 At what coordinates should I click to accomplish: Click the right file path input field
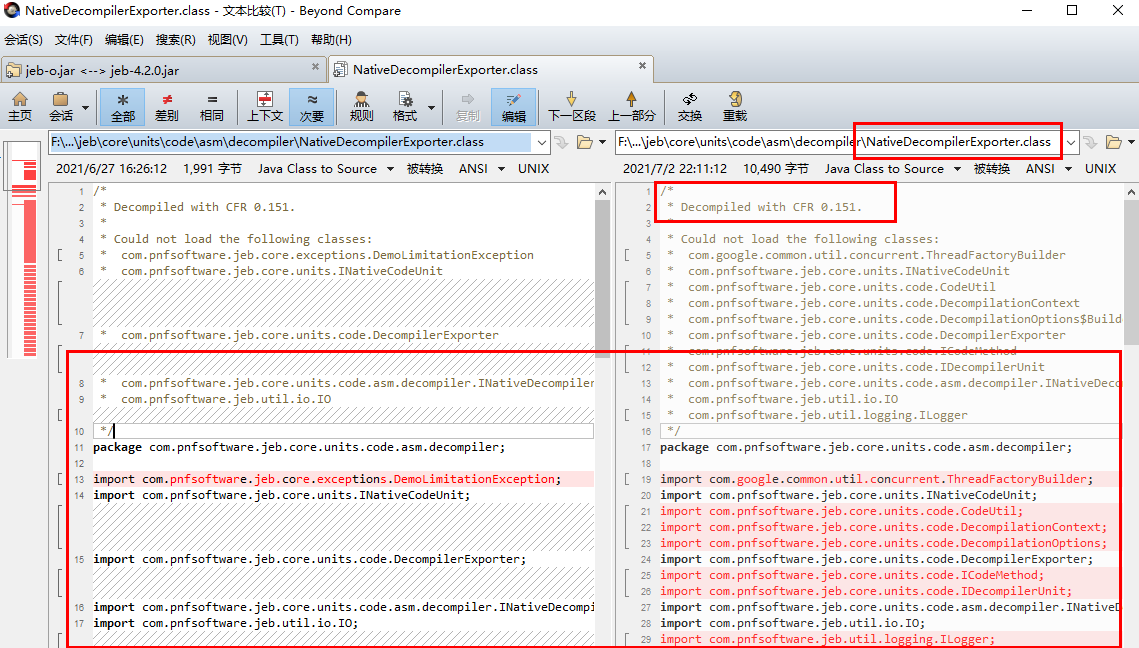click(x=839, y=142)
